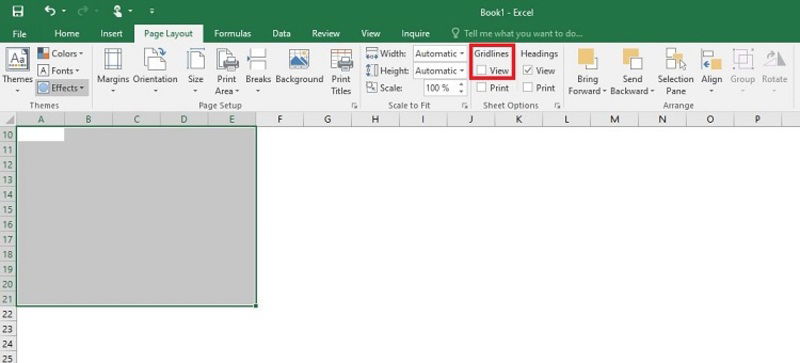Click the Scale 100% field

click(x=441, y=88)
